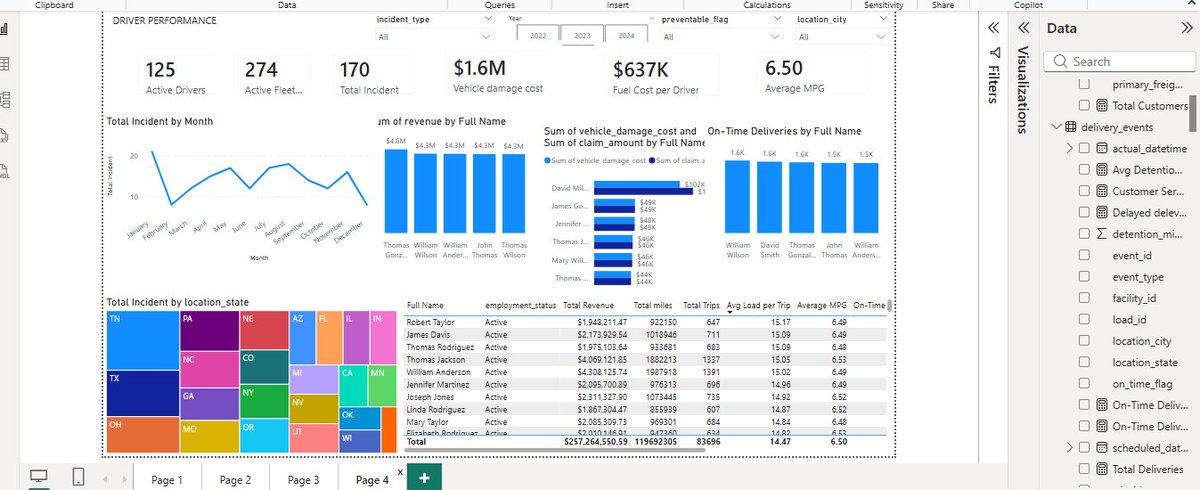The width and height of the screenshot is (1200, 490).
Task: Open Model view from left sidebar
Action: pyautogui.click(x=3, y=98)
